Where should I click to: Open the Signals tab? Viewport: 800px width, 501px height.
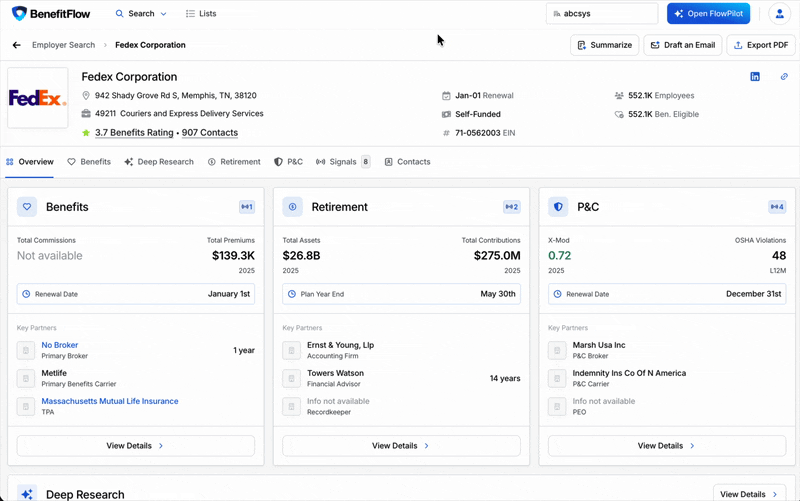tap(343, 162)
